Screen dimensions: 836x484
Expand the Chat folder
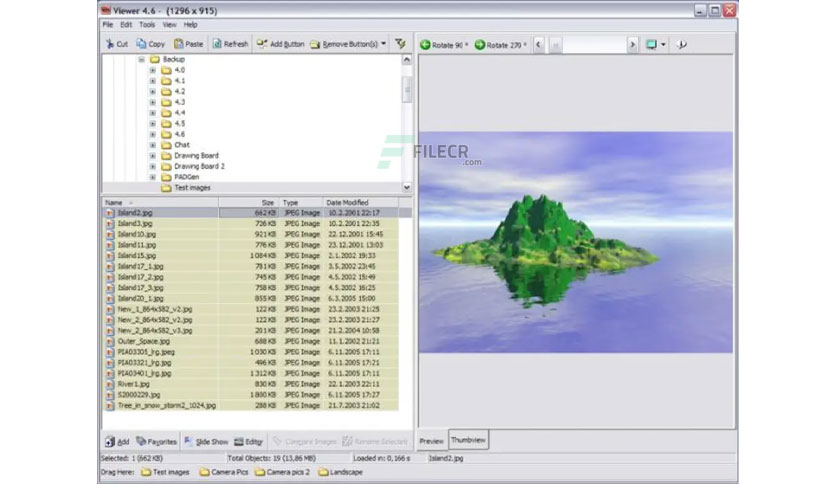click(x=152, y=145)
